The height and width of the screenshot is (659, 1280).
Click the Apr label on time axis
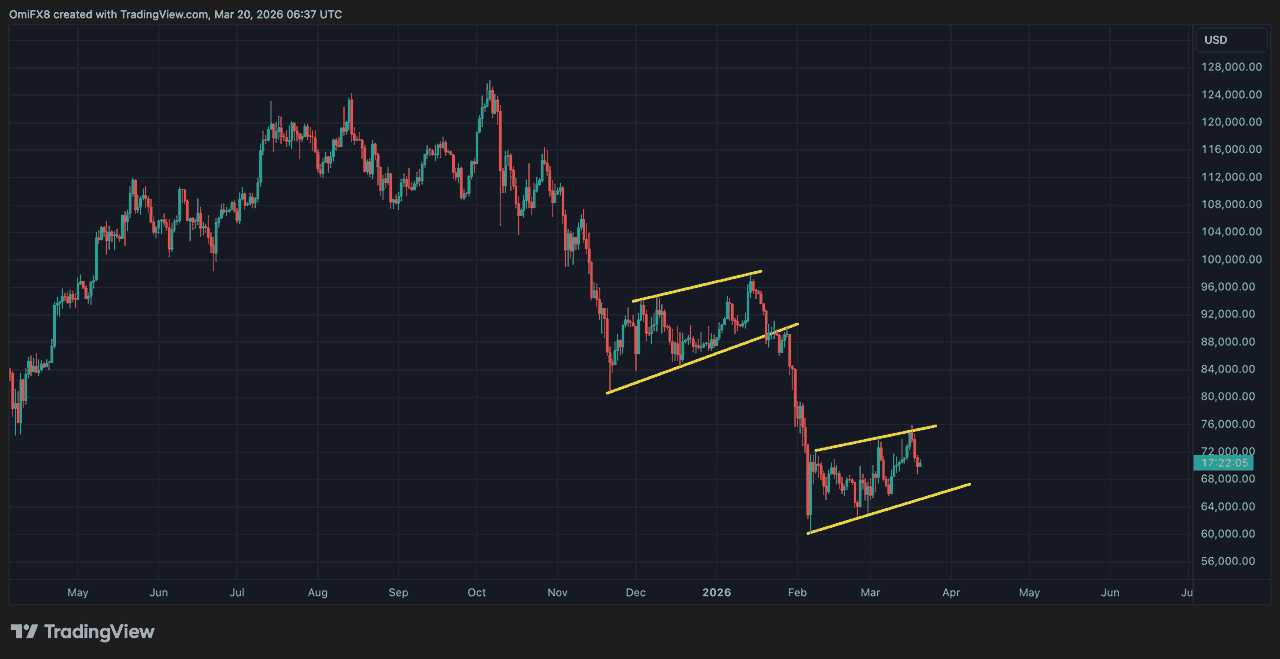click(950, 592)
